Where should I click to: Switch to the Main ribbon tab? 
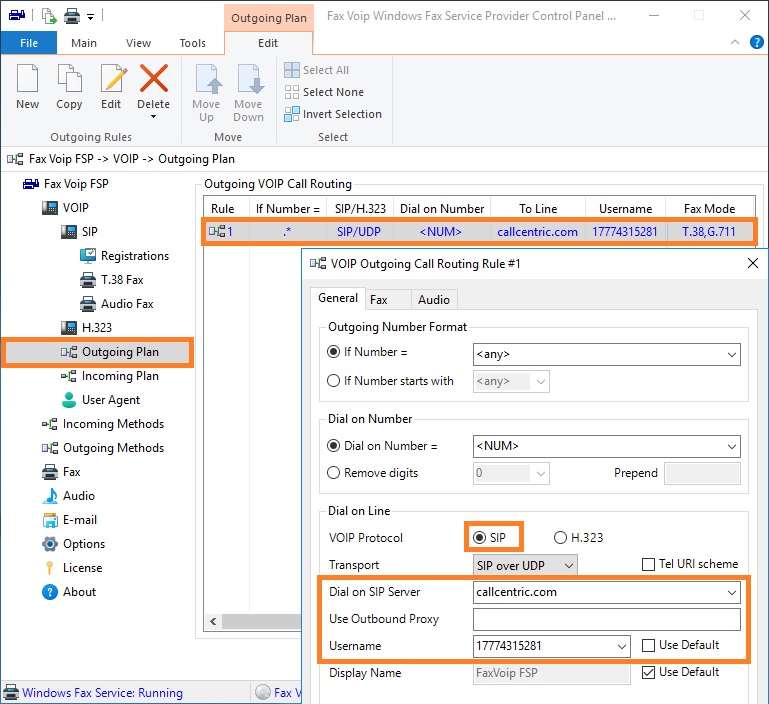(84, 43)
